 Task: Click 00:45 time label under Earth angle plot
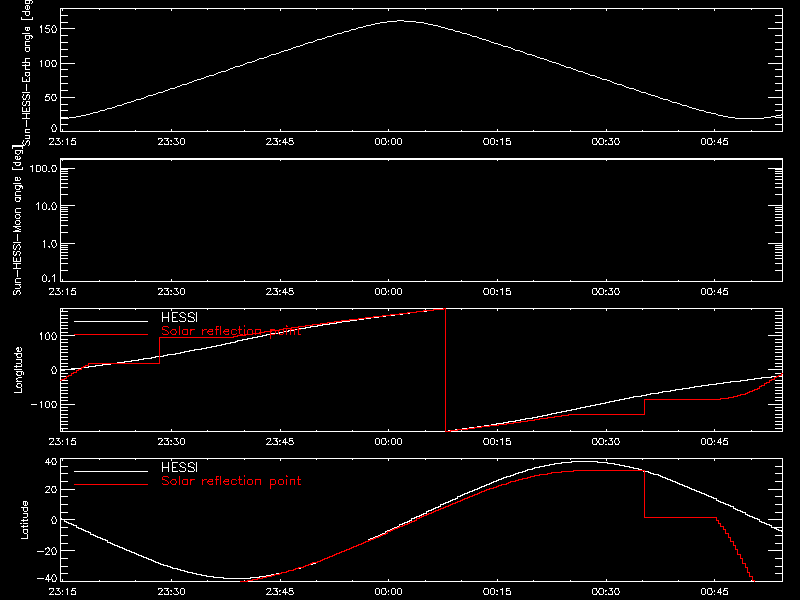point(714,142)
